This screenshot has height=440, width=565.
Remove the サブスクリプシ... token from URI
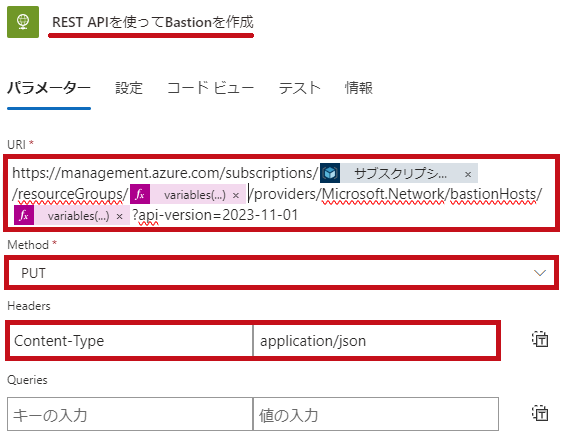pyautogui.click(x=468, y=174)
